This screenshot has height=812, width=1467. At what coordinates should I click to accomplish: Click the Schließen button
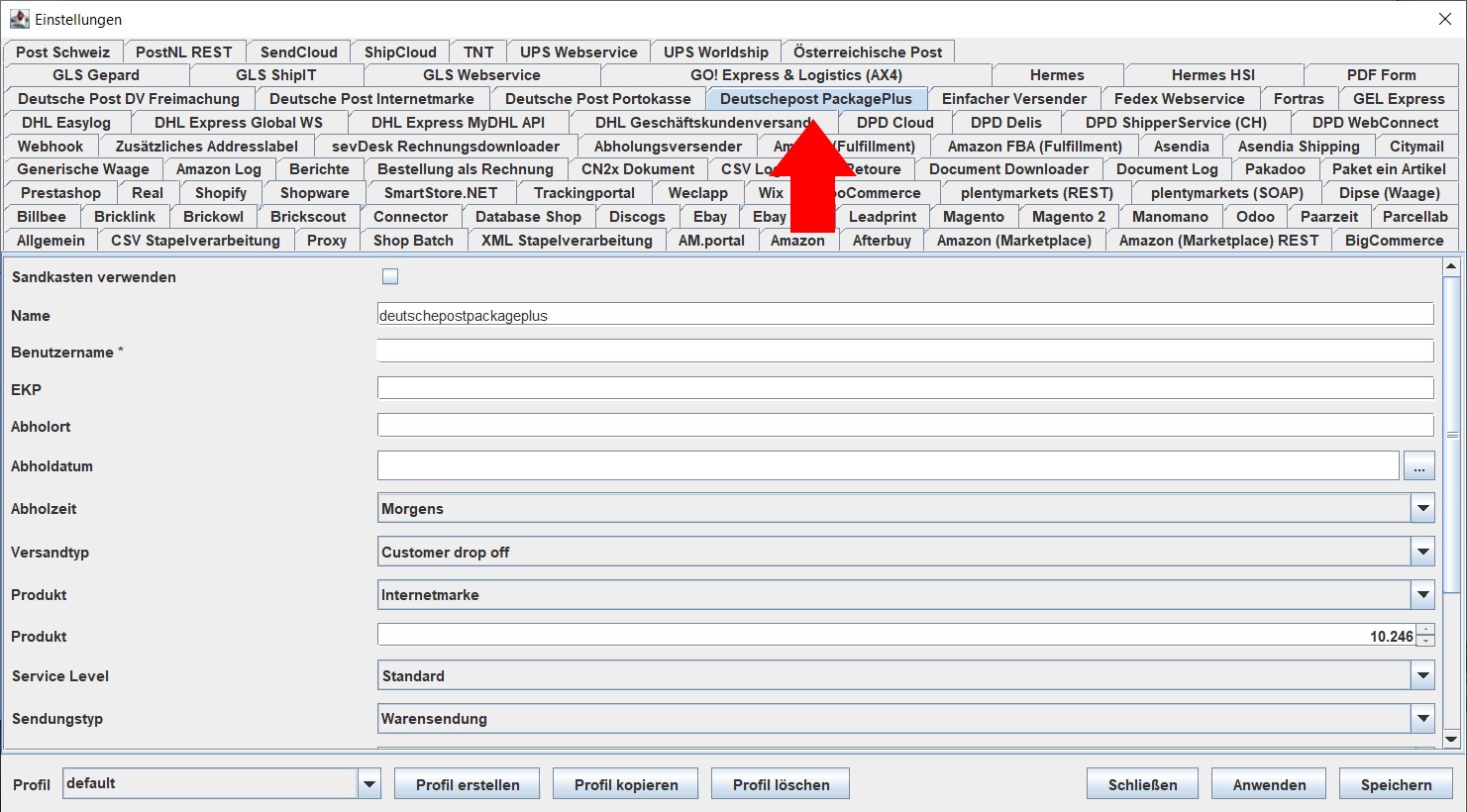click(1142, 784)
